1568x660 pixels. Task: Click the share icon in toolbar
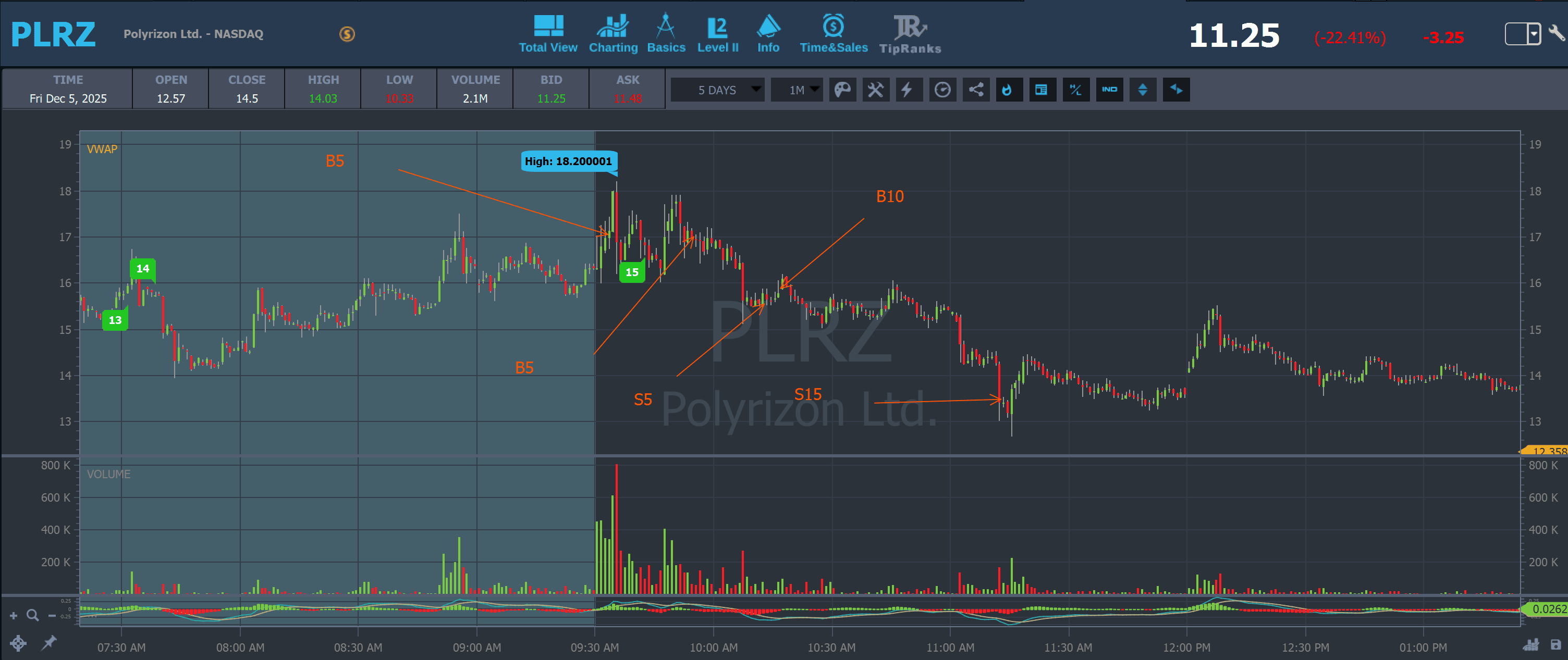tap(976, 90)
